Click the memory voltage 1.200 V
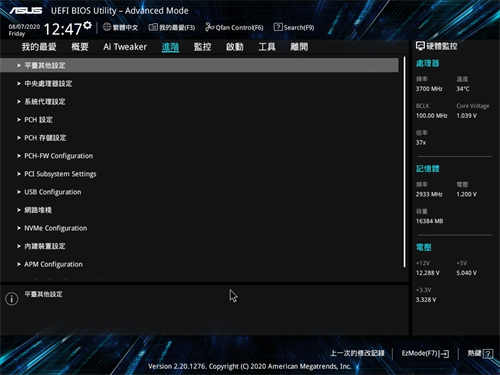Viewport: 500px width, 375px height. [x=467, y=194]
